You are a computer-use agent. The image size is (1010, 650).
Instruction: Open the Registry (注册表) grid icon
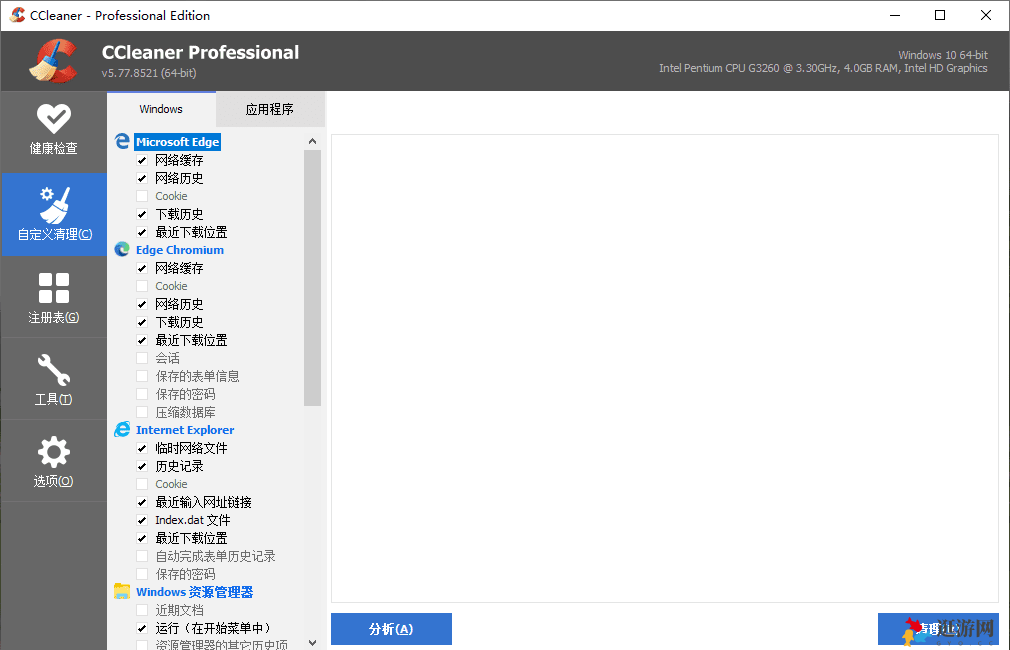(x=53, y=289)
